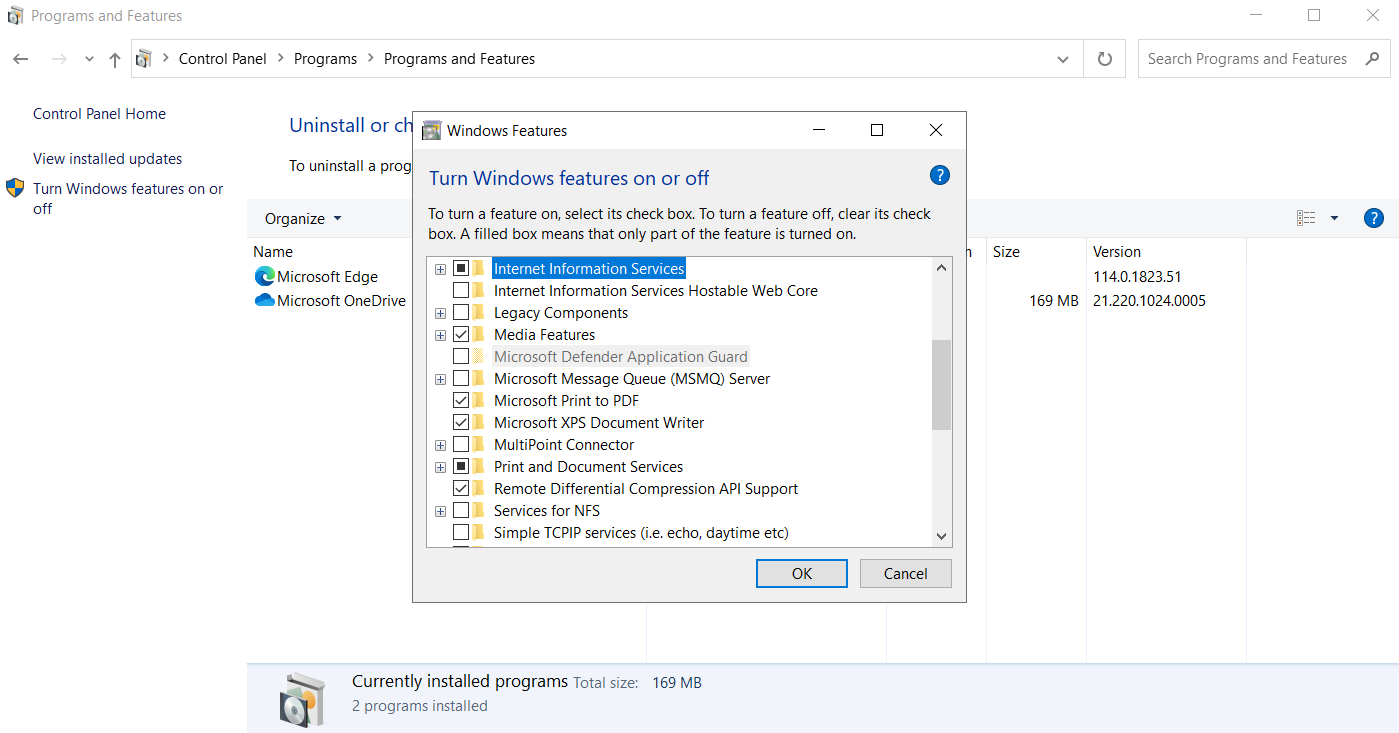Image resolution: width=1399 pixels, height=733 pixels.
Task: Open the recent locations dropdown arrow
Action: pyautogui.click(x=89, y=59)
